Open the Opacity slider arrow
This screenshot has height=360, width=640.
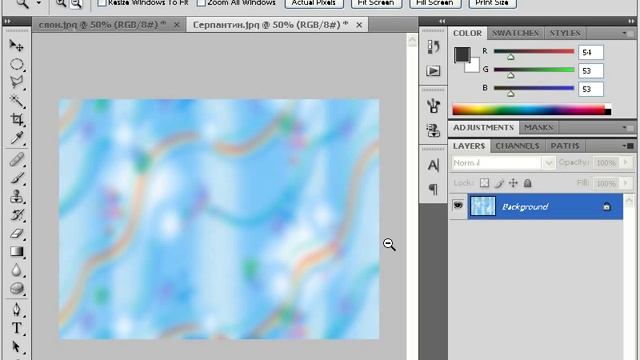[626, 162]
